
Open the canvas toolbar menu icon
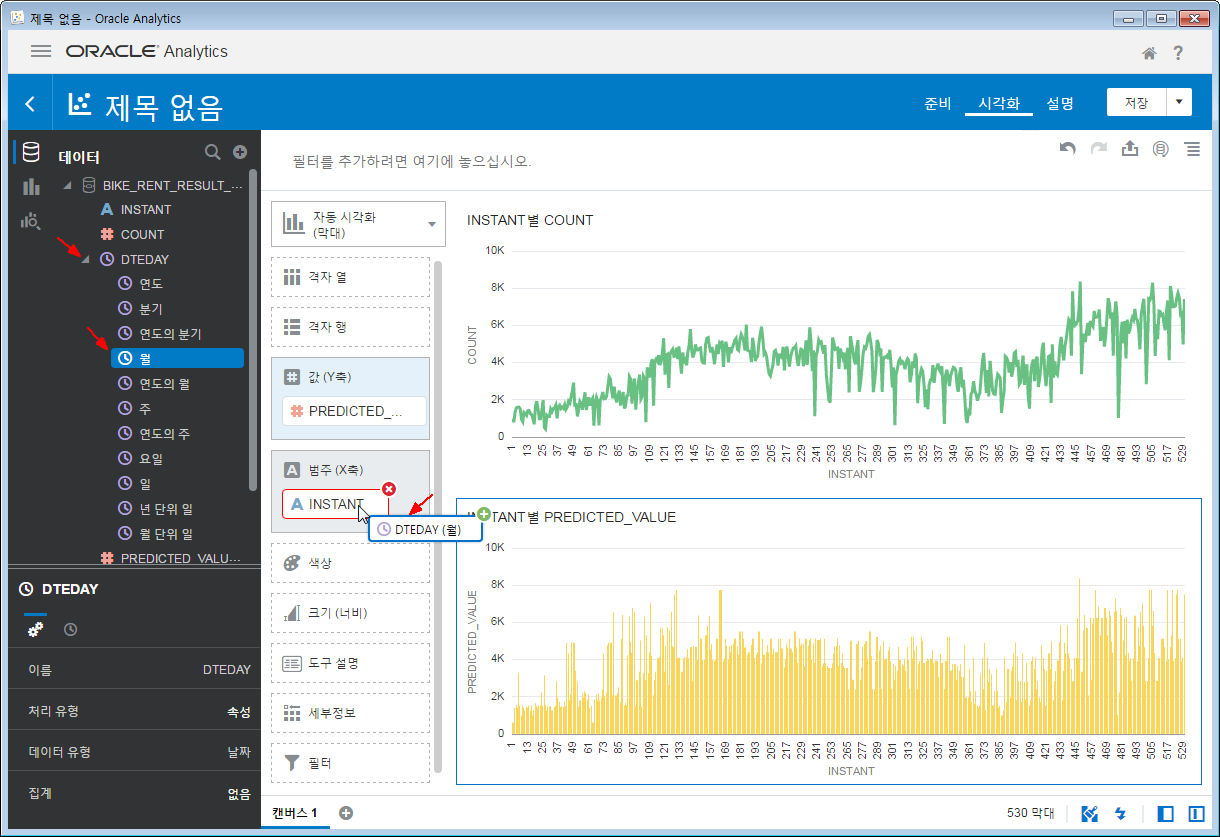(x=1192, y=149)
